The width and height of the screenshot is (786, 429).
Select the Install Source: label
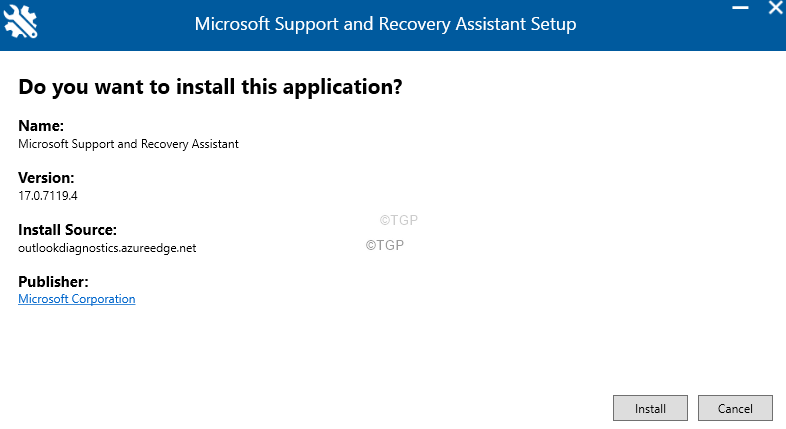tap(67, 230)
